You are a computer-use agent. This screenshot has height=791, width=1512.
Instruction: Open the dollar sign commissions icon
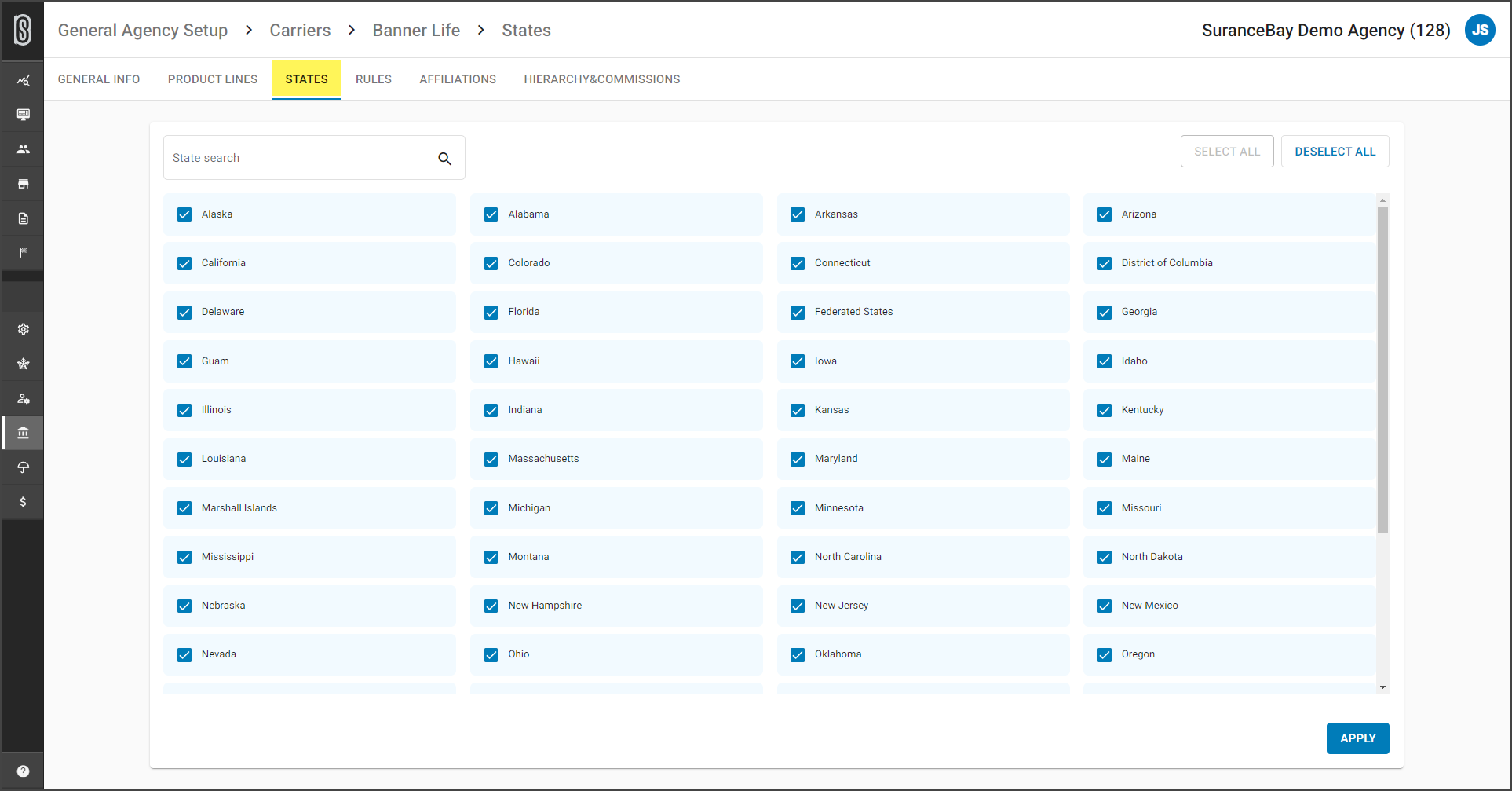pos(23,502)
